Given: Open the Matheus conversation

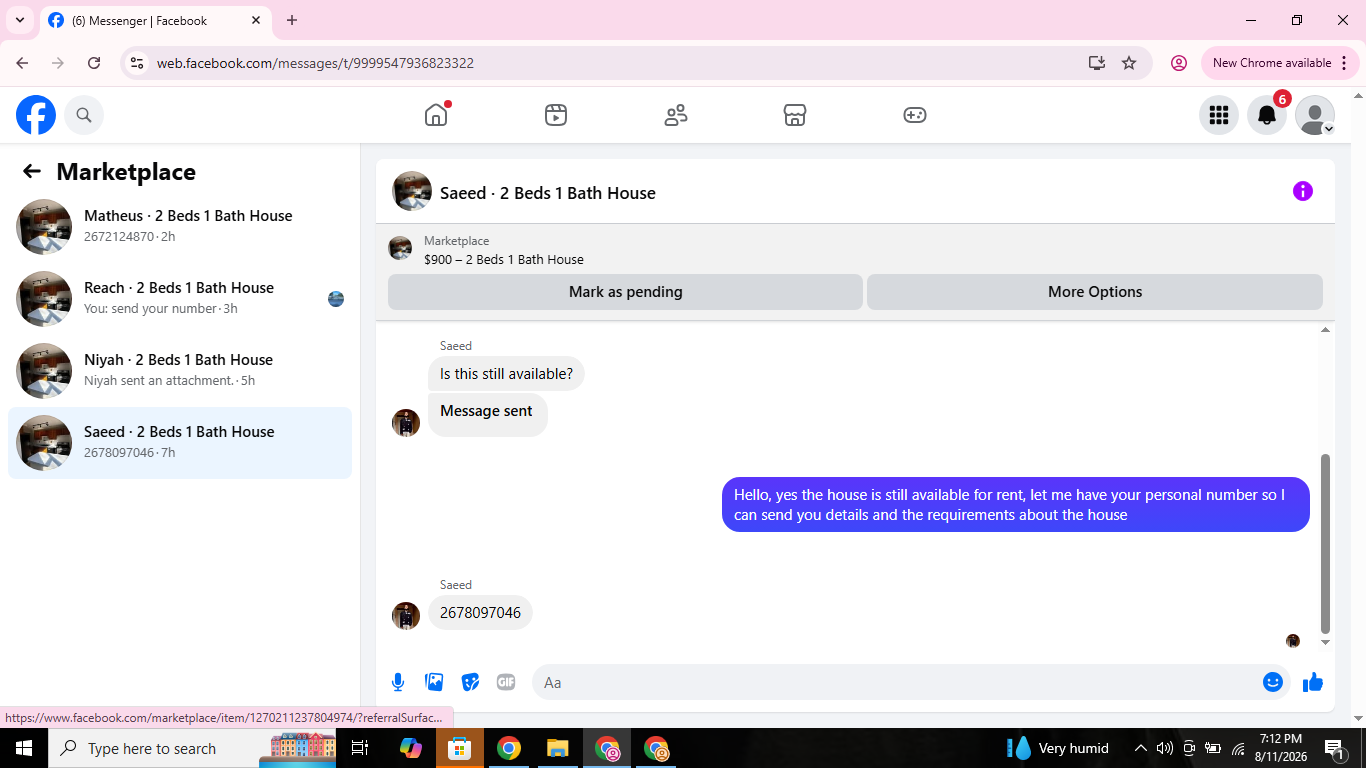Looking at the screenshot, I should [180, 227].
